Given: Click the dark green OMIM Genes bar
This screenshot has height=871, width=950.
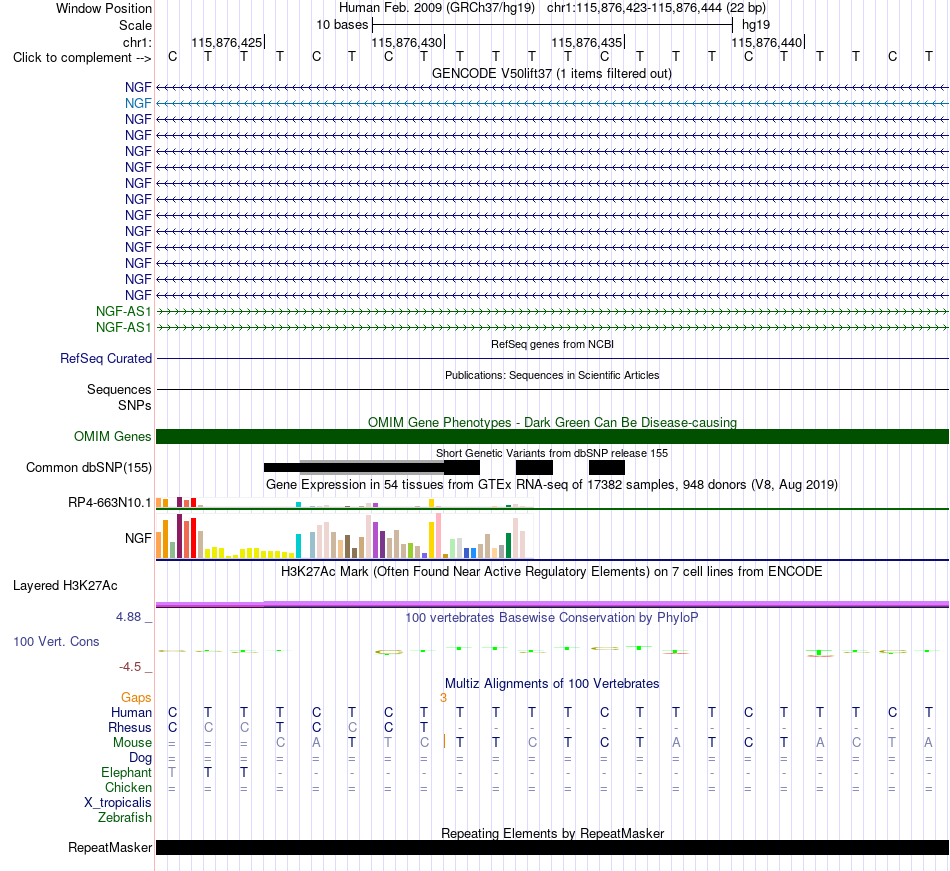Looking at the screenshot, I should (553, 437).
